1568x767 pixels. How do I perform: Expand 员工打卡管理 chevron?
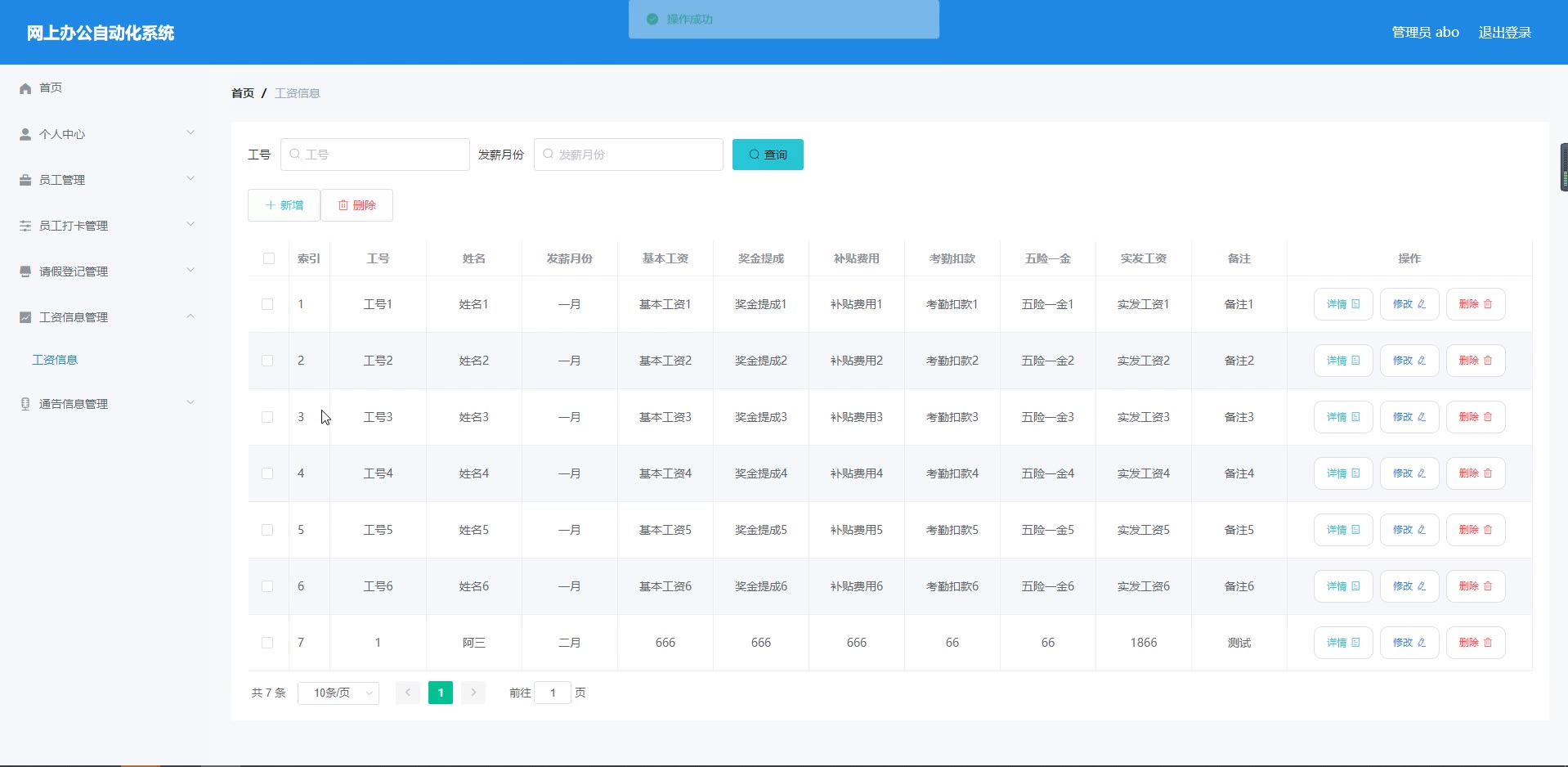coord(190,224)
